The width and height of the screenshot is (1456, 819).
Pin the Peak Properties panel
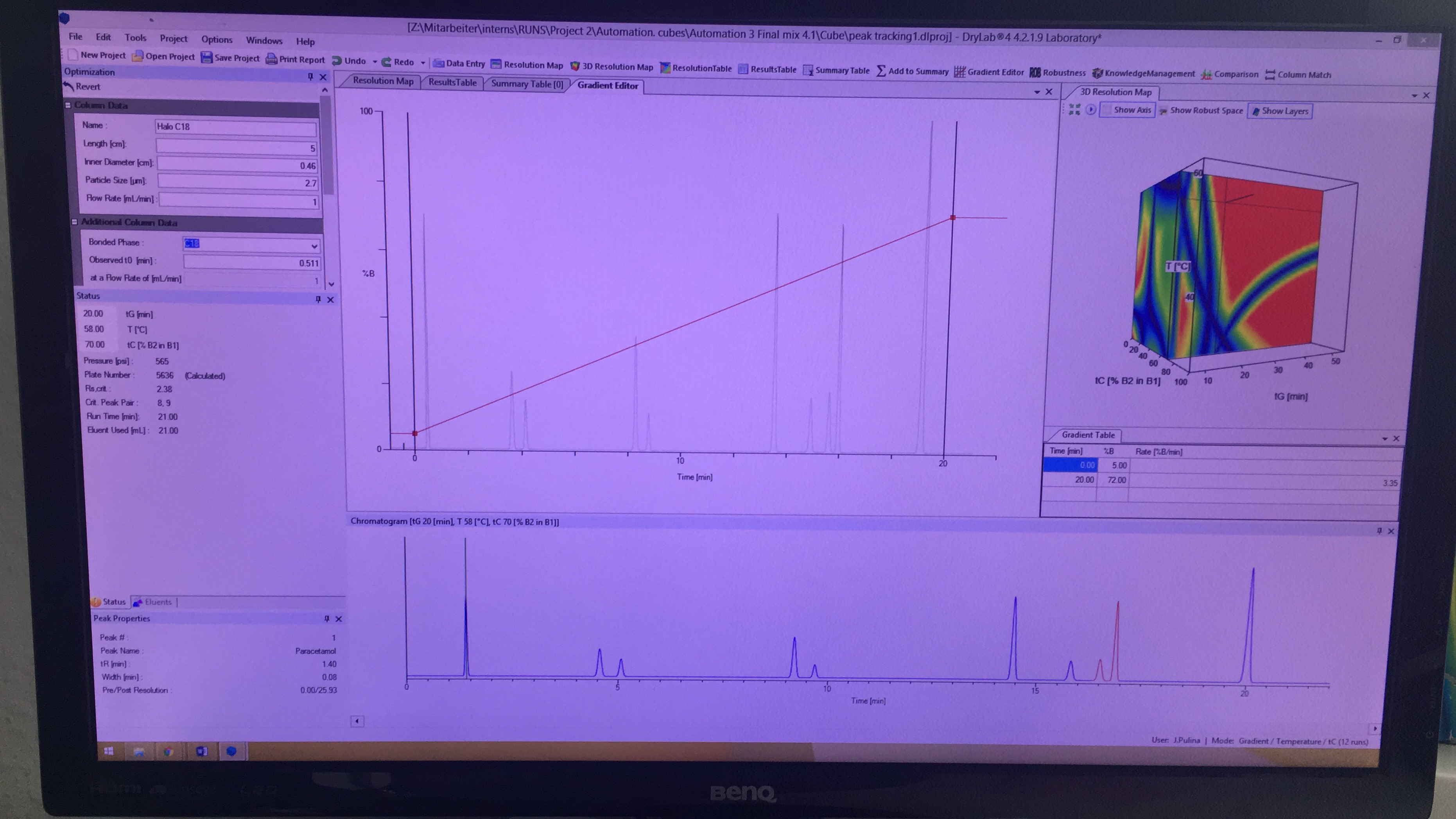point(326,619)
